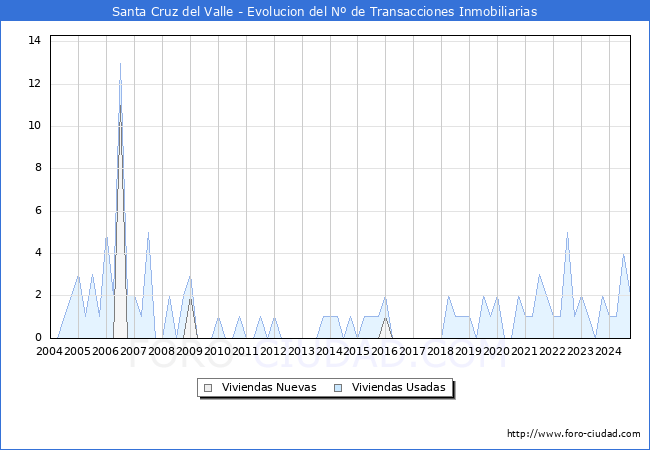The height and width of the screenshot is (450, 650).
Task: Click the chart title banner
Action: pos(325,12)
